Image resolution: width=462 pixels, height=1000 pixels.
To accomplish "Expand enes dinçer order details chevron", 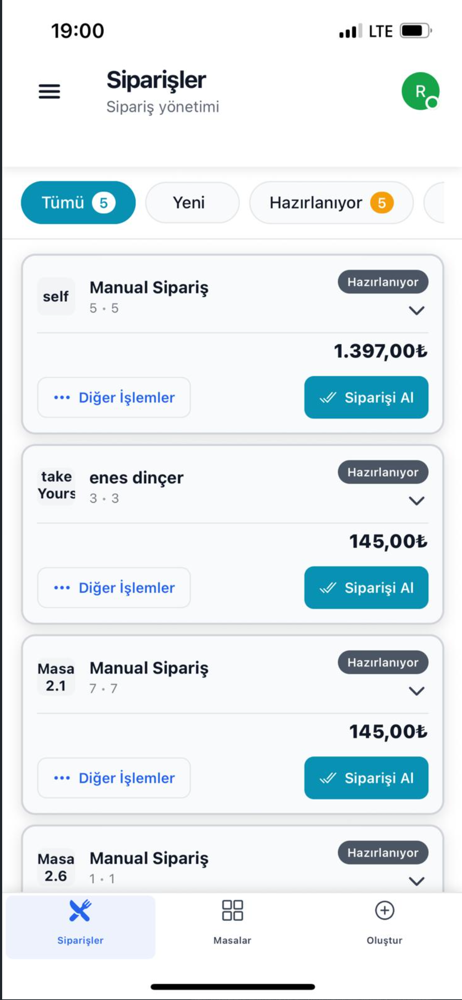I will coord(417,501).
